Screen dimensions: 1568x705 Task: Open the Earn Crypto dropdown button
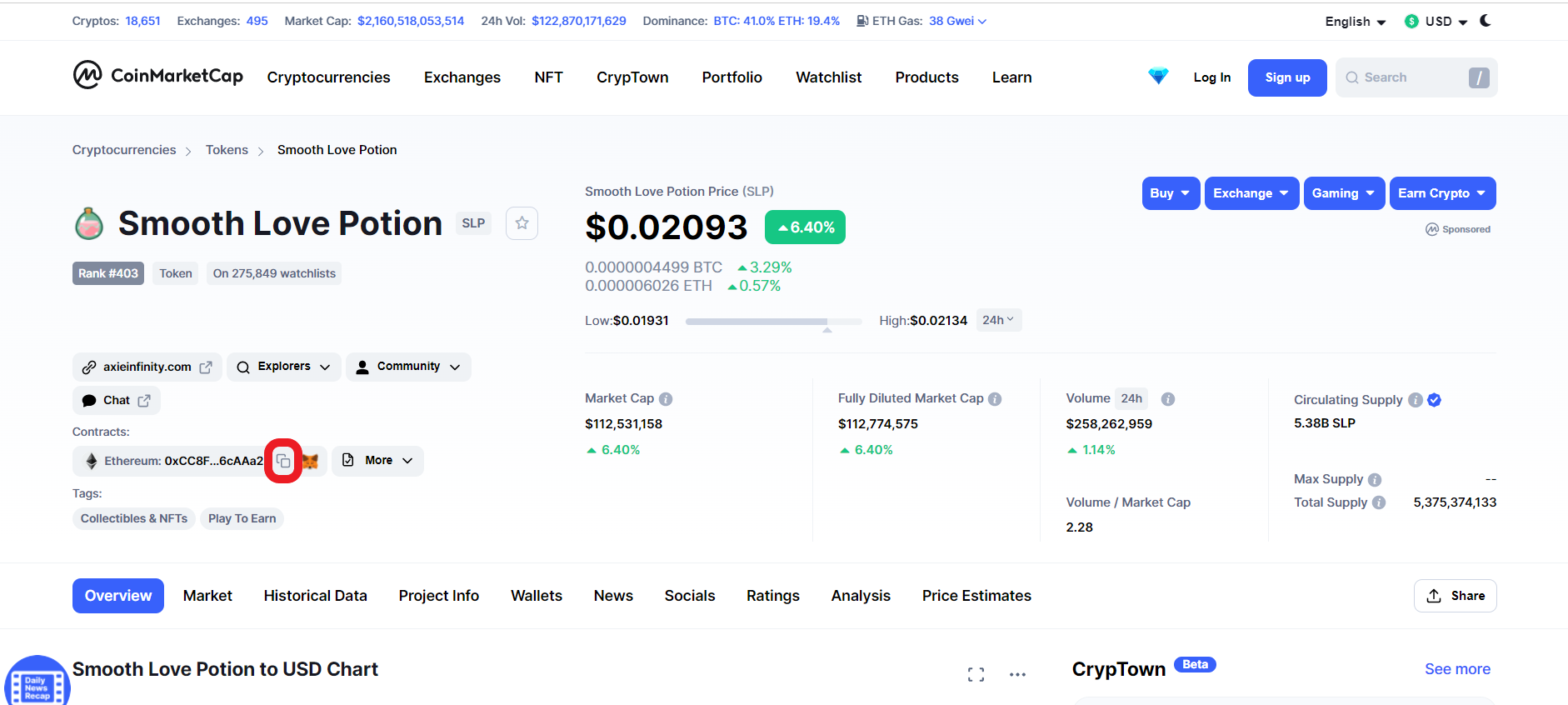[1442, 193]
